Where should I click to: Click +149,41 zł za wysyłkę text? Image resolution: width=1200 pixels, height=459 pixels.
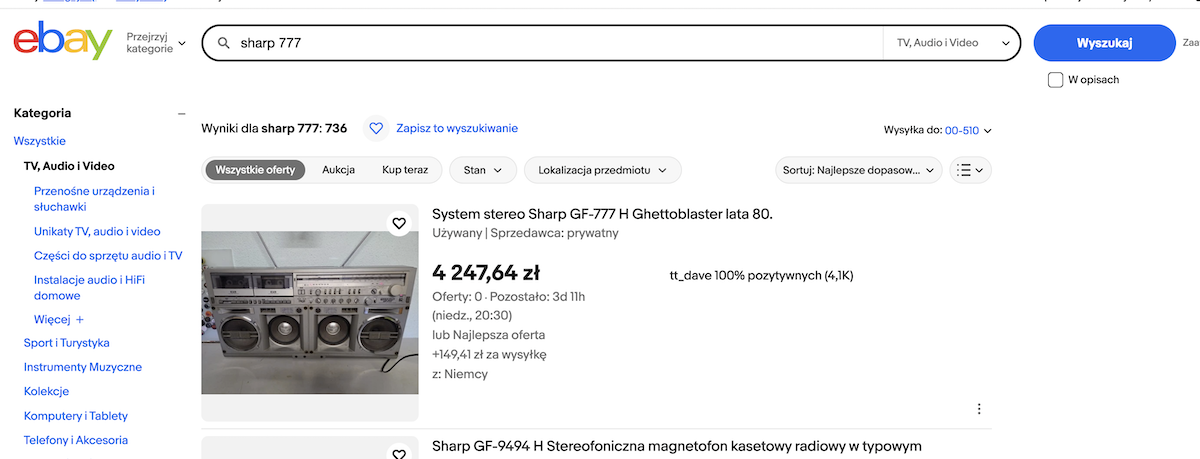pyautogui.click(x=489, y=354)
